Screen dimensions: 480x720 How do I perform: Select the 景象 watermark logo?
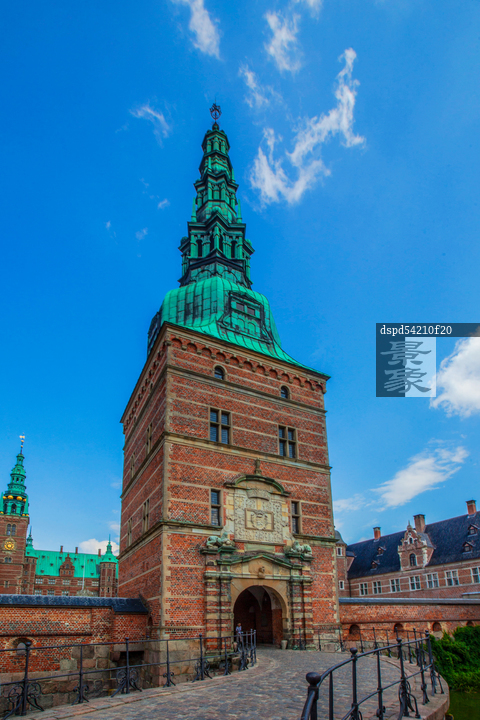[406, 366]
